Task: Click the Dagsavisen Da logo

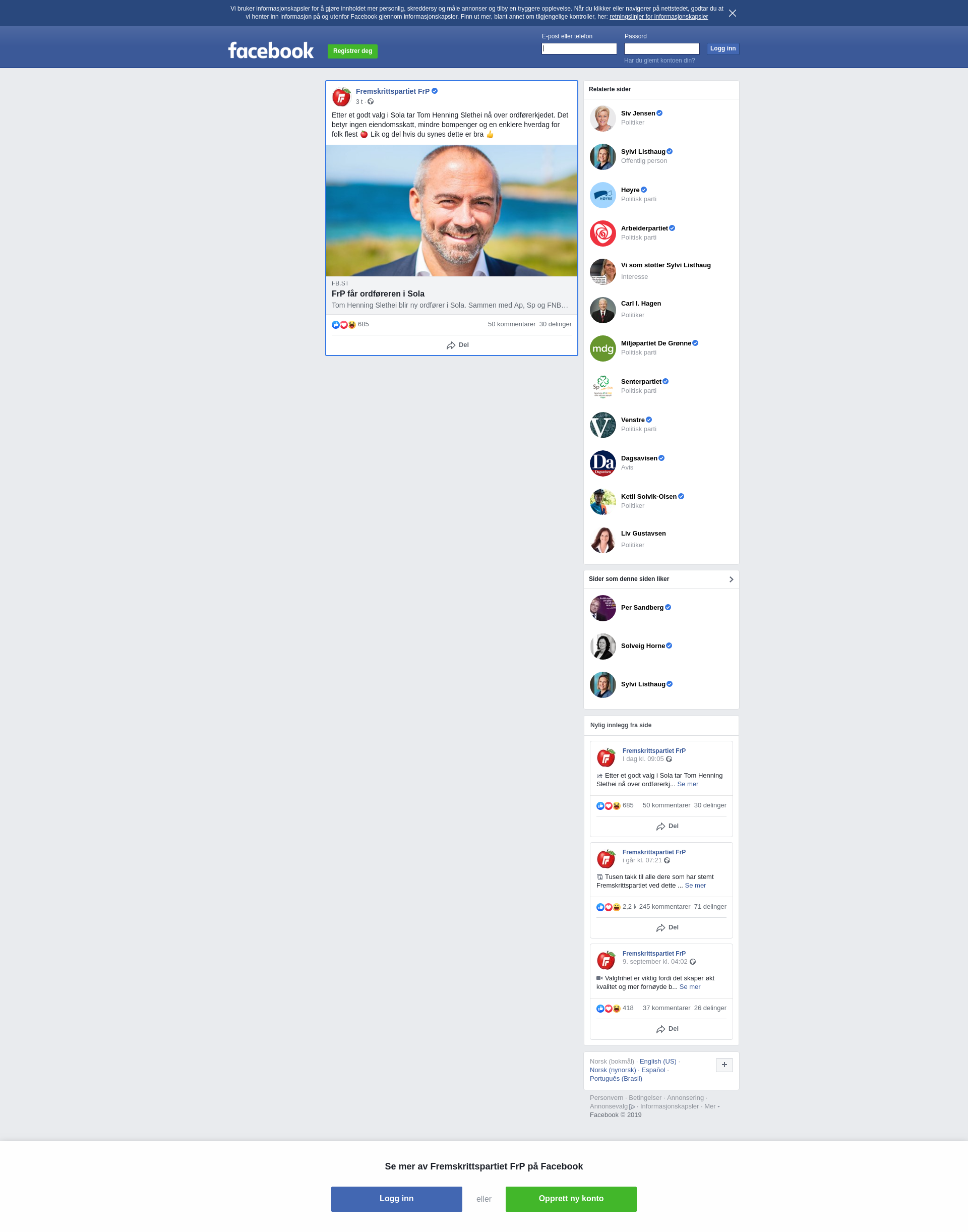Action: coord(602,464)
